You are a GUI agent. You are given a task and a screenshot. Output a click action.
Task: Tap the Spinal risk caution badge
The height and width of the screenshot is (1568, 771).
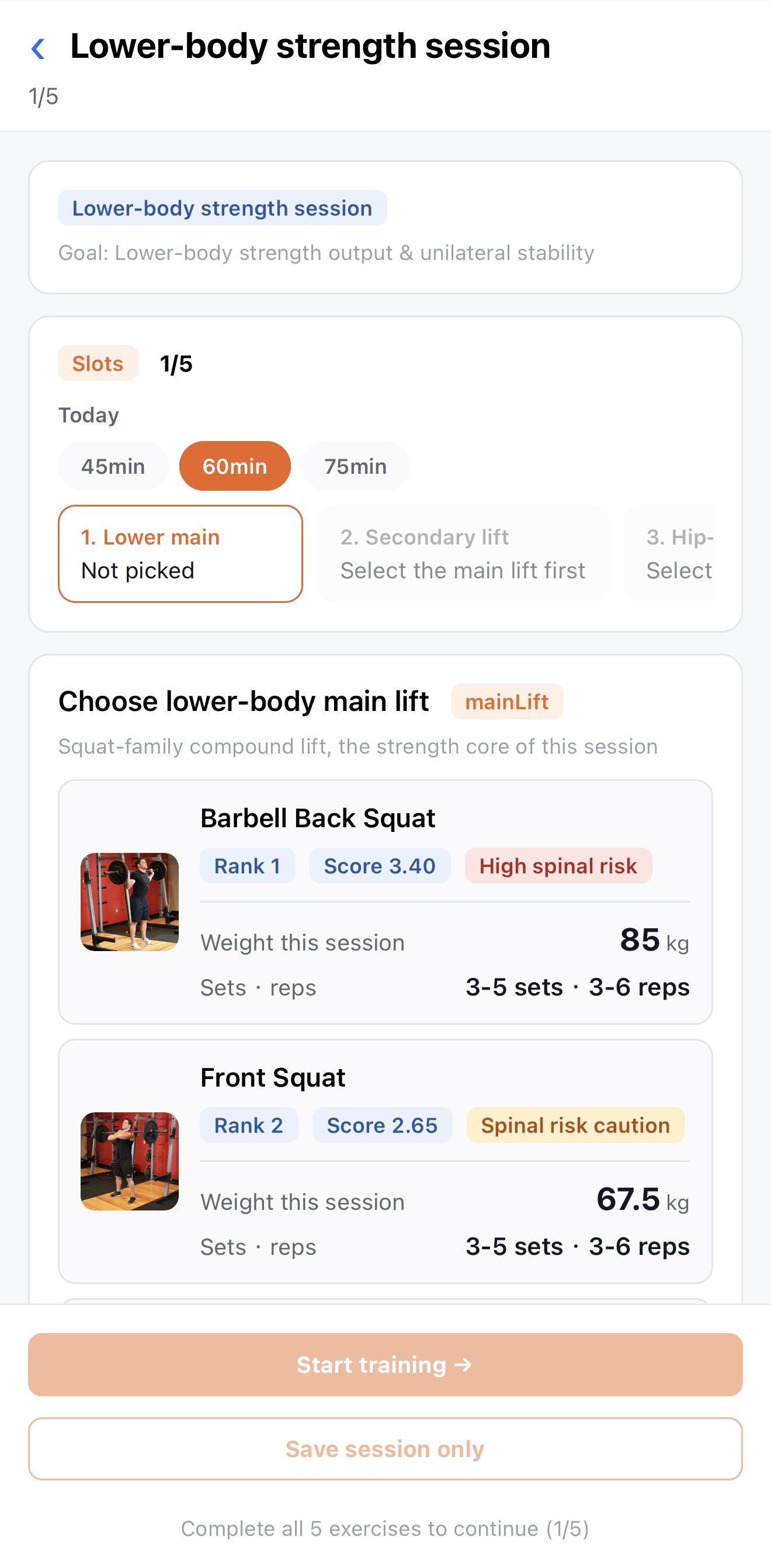(575, 1125)
